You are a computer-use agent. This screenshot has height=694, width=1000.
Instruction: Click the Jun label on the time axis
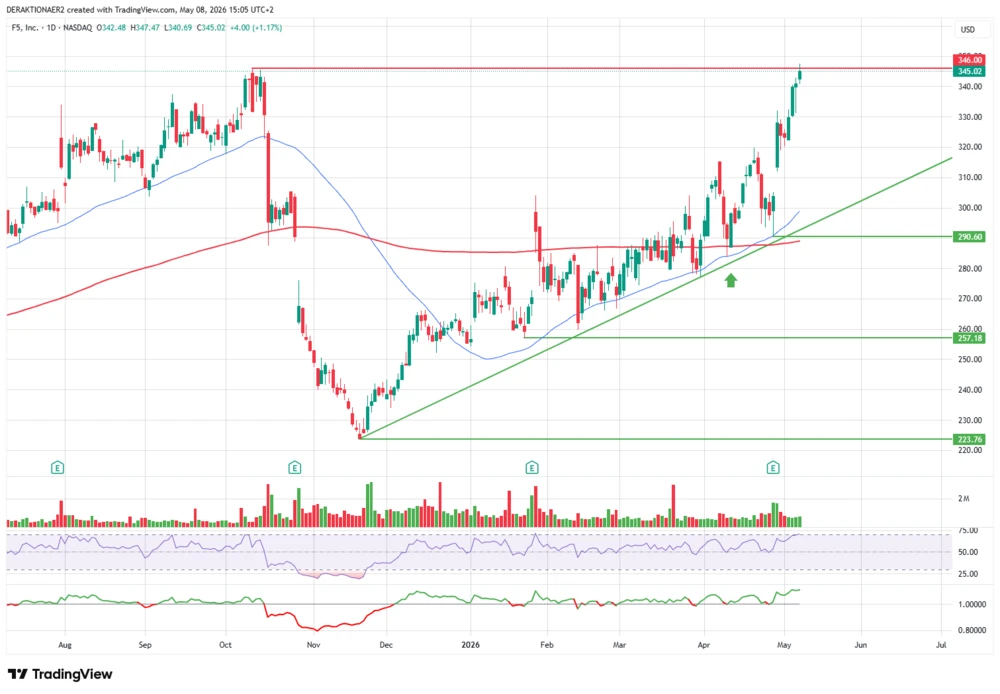[860, 645]
